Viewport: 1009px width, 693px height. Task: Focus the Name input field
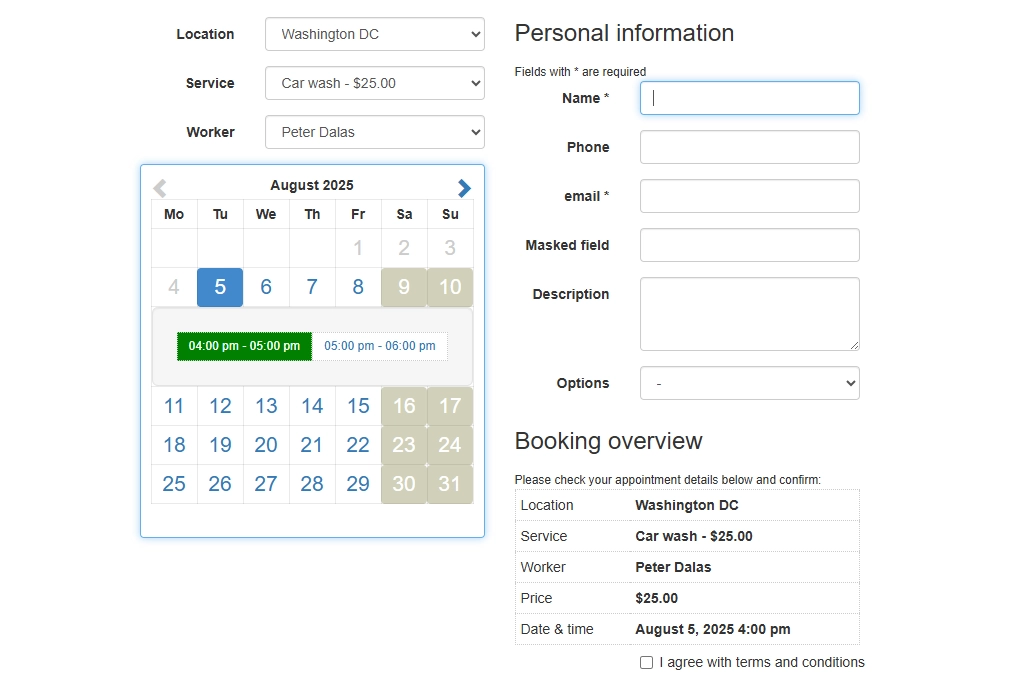750,98
